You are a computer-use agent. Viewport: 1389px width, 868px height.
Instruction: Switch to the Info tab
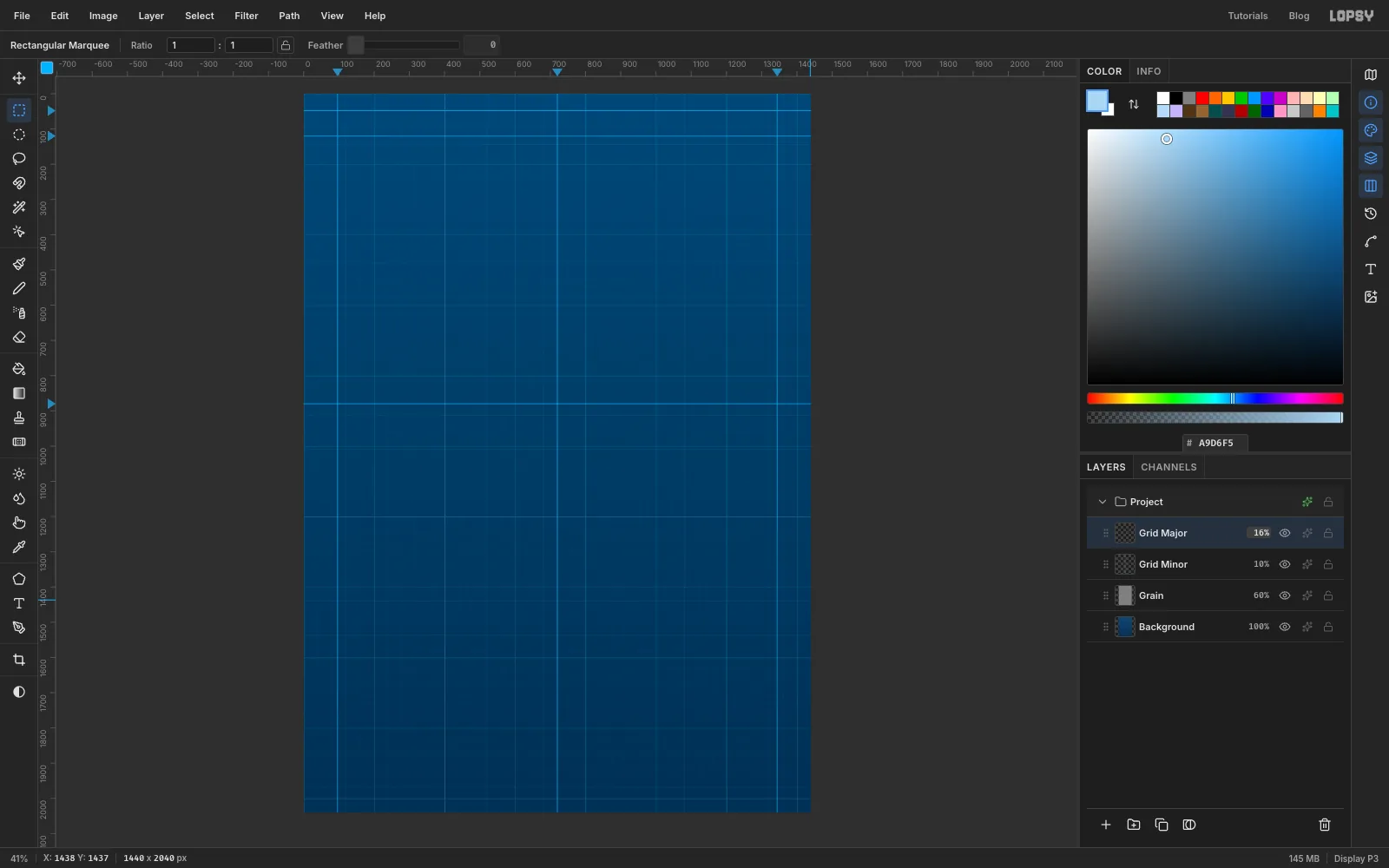coord(1149,71)
